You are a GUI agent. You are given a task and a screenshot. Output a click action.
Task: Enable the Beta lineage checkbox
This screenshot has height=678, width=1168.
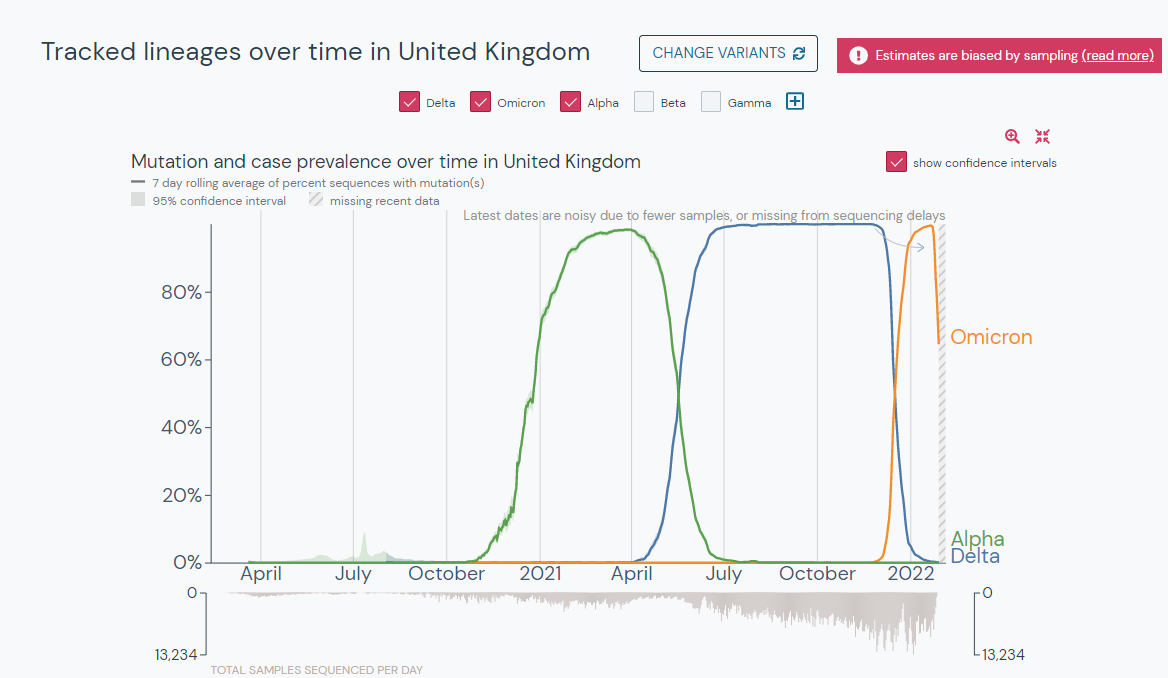[644, 102]
